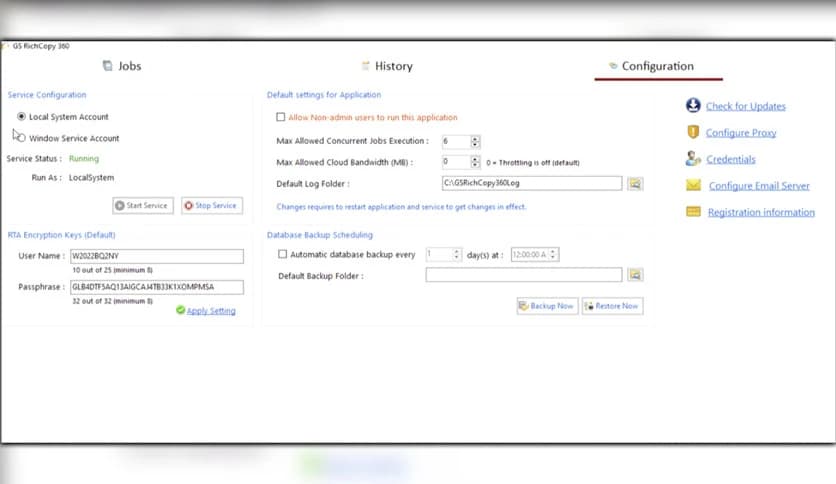
Task: Click the Check for Updates download icon
Action: point(693,105)
